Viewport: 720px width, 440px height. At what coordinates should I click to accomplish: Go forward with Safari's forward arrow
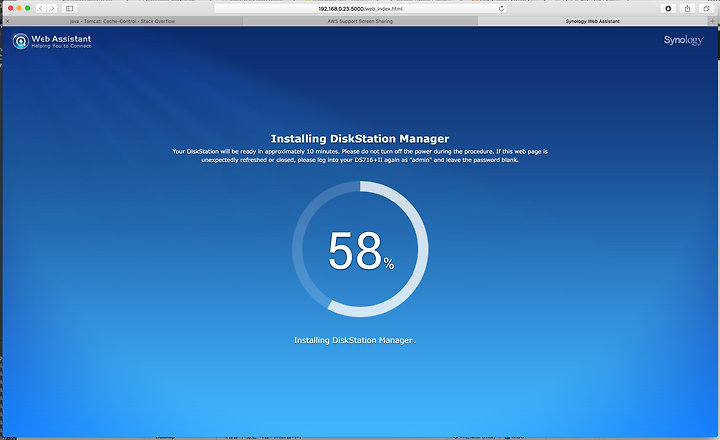point(52,8)
